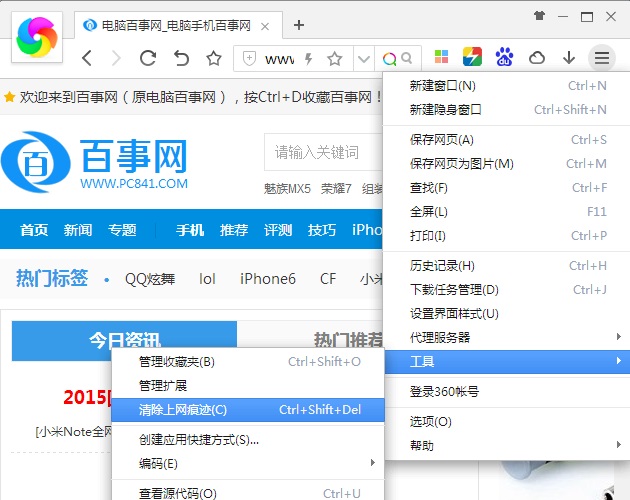630x500 pixels.
Task: Select 保存网页(A) in the menu
Action: pos(506,139)
